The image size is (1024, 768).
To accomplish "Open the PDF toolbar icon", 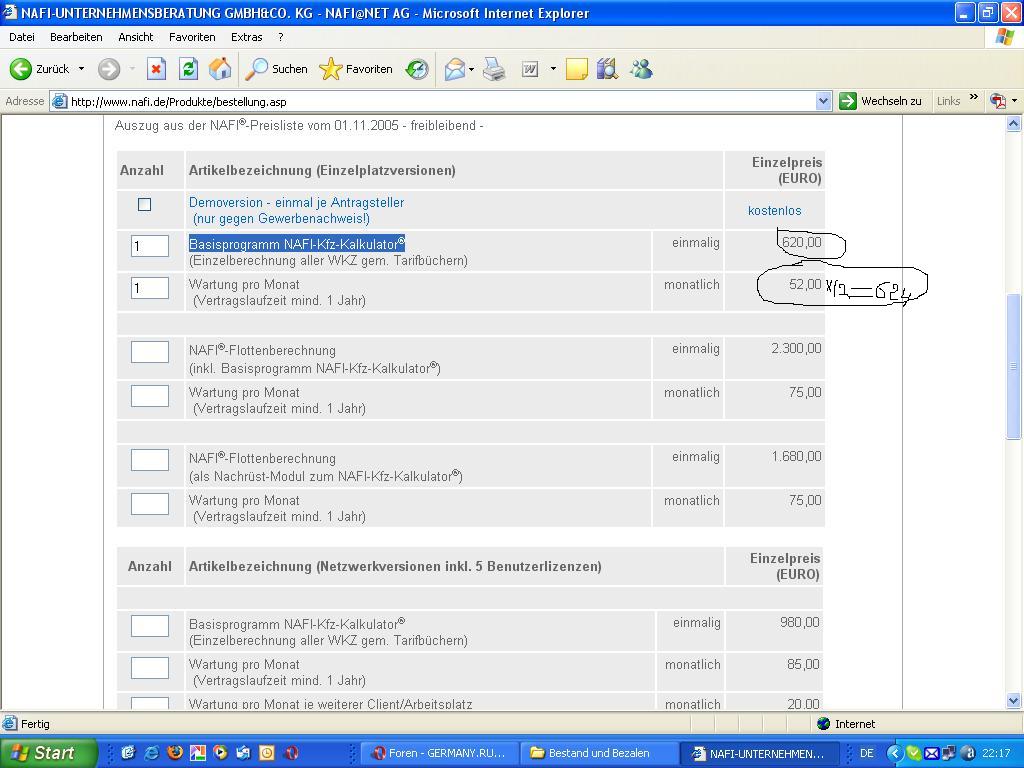I will (x=997, y=101).
